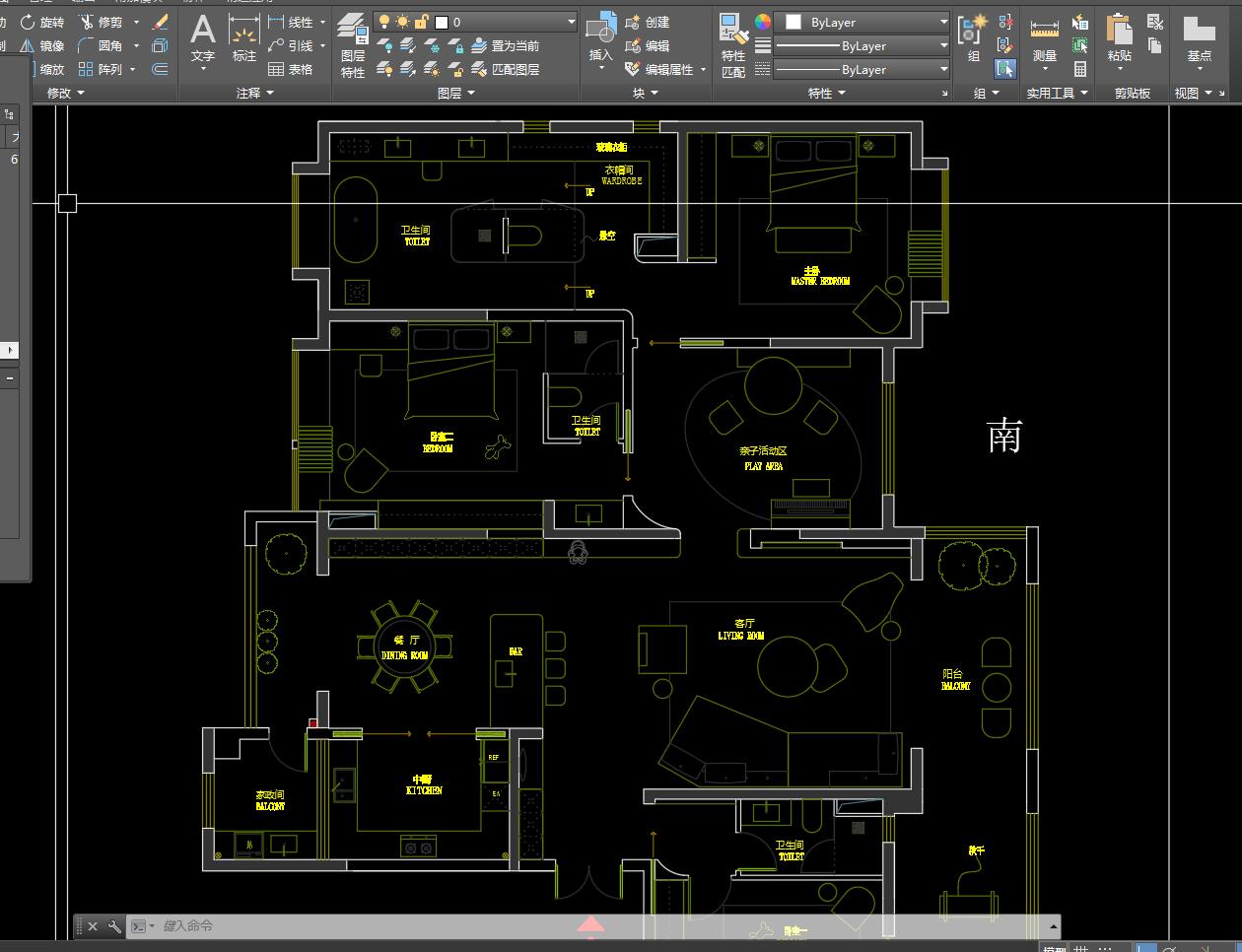Image resolution: width=1242 pixels, height=952 pixels.
Task: Toggle layer 0 on/off lightbulb
Action: [x=384, y=22]
